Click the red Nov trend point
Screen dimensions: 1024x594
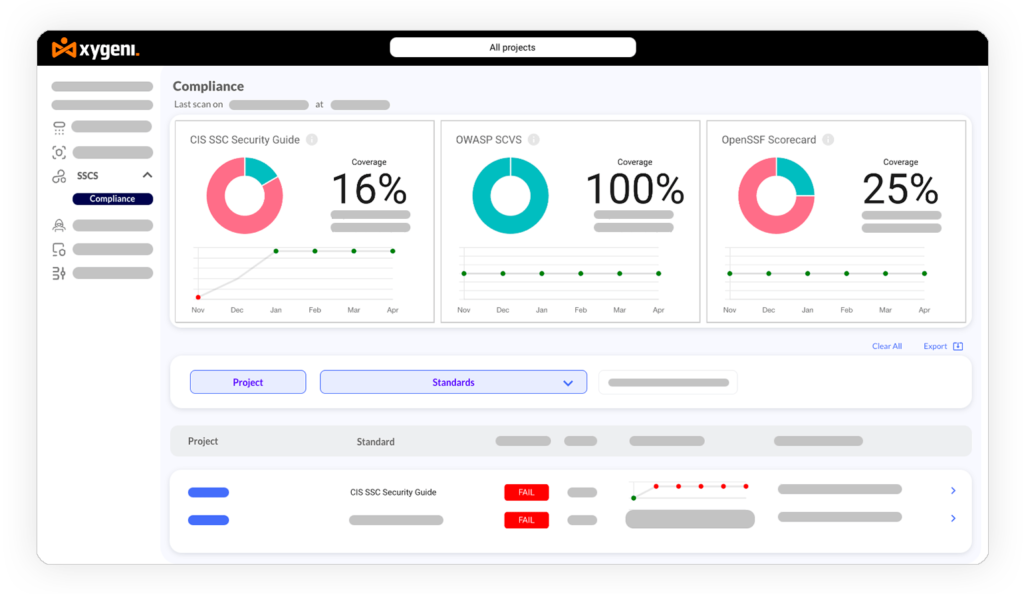[198, 298]
